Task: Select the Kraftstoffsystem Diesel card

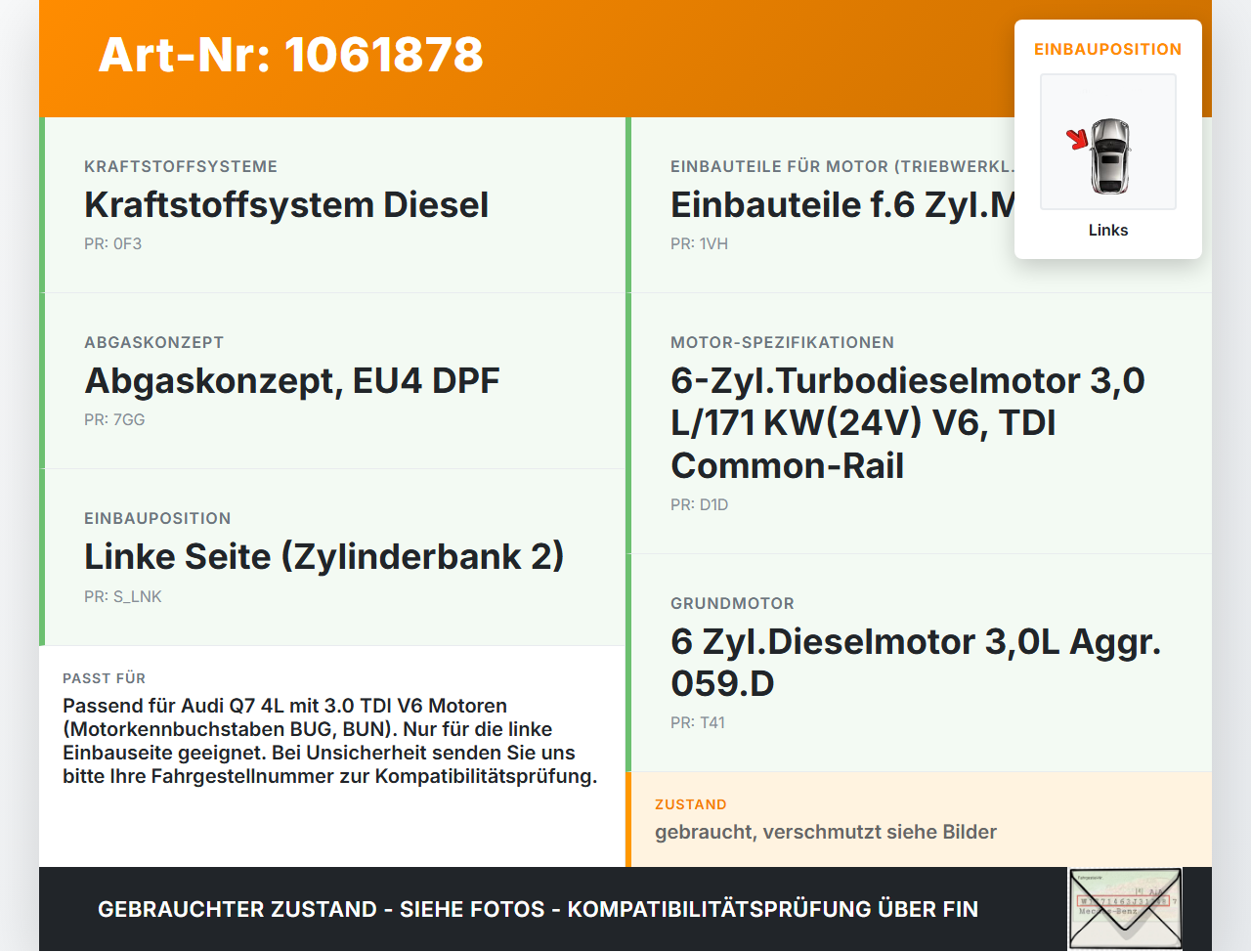Action: click(x=332, y=205)
